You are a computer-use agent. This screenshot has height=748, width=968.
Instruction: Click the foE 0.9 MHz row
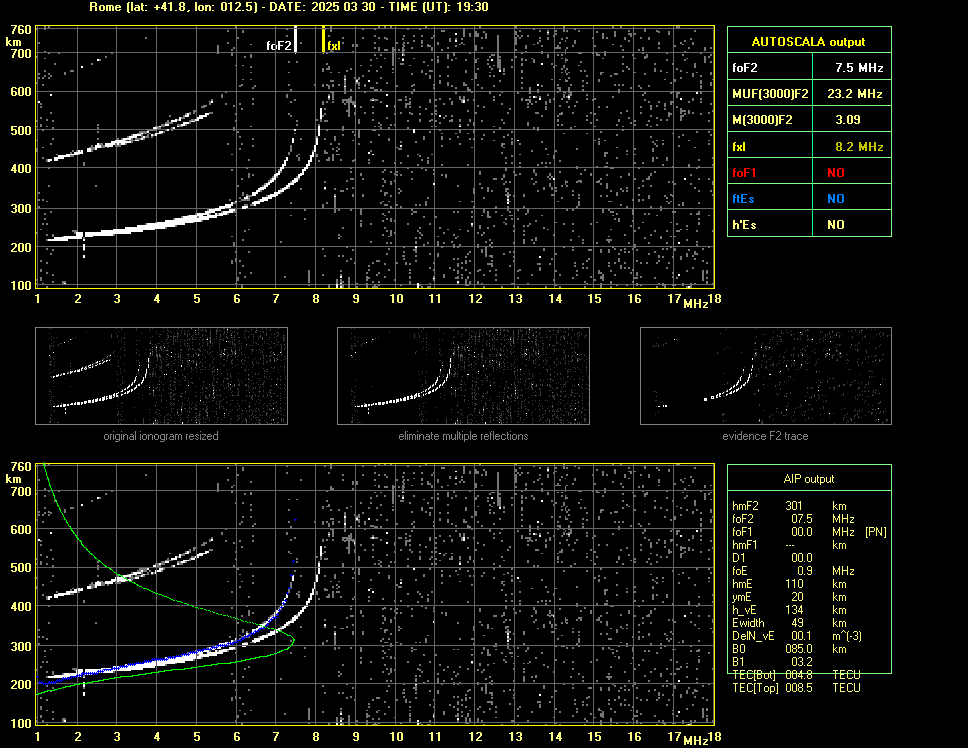(x=793, y=571)
